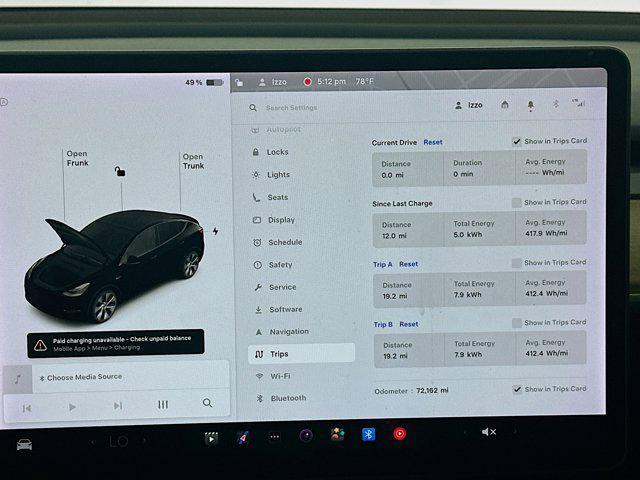
Task: Open HomeLink garage icon in settings header
Action: click(x=505, y=105)
